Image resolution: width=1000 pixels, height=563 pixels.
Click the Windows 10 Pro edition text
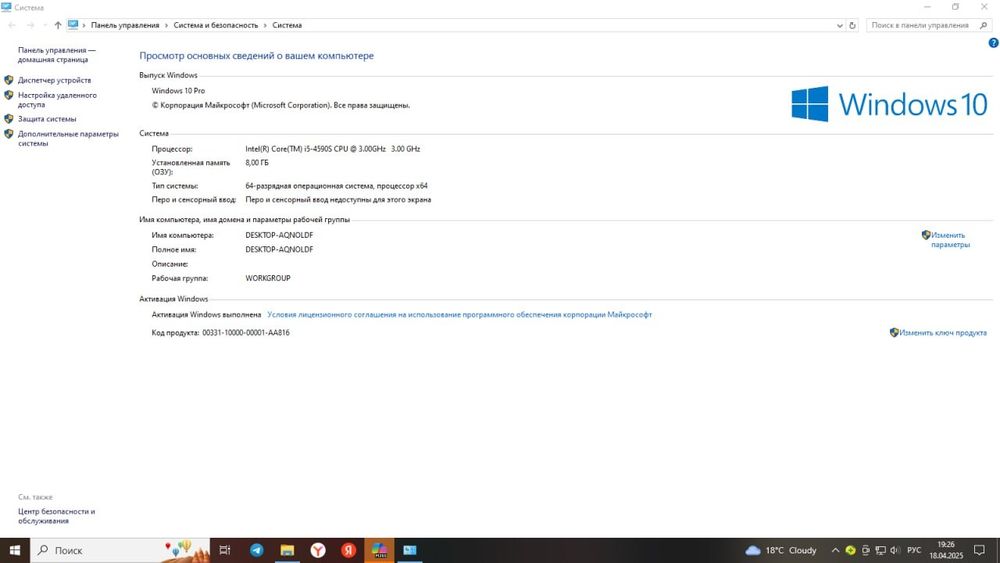point(179,91)
